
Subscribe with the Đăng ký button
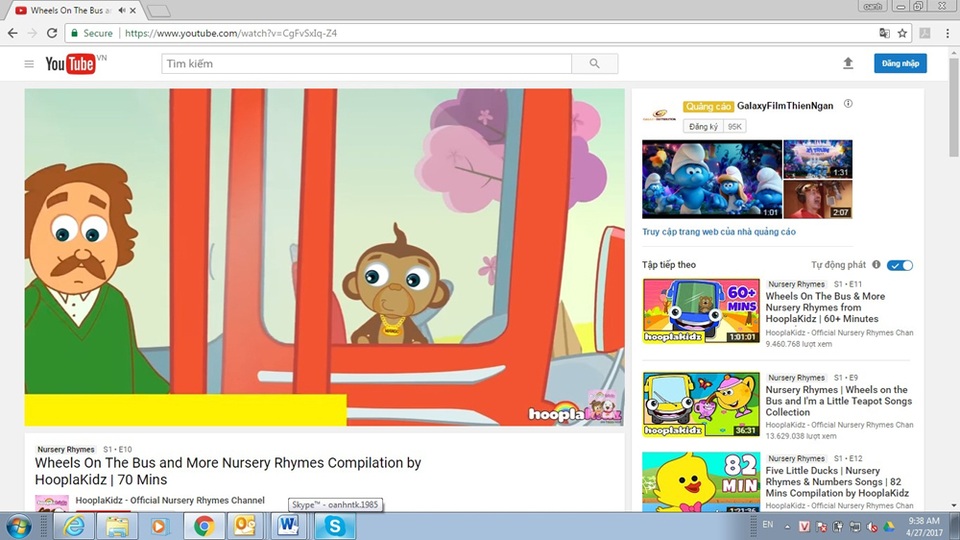703,126
